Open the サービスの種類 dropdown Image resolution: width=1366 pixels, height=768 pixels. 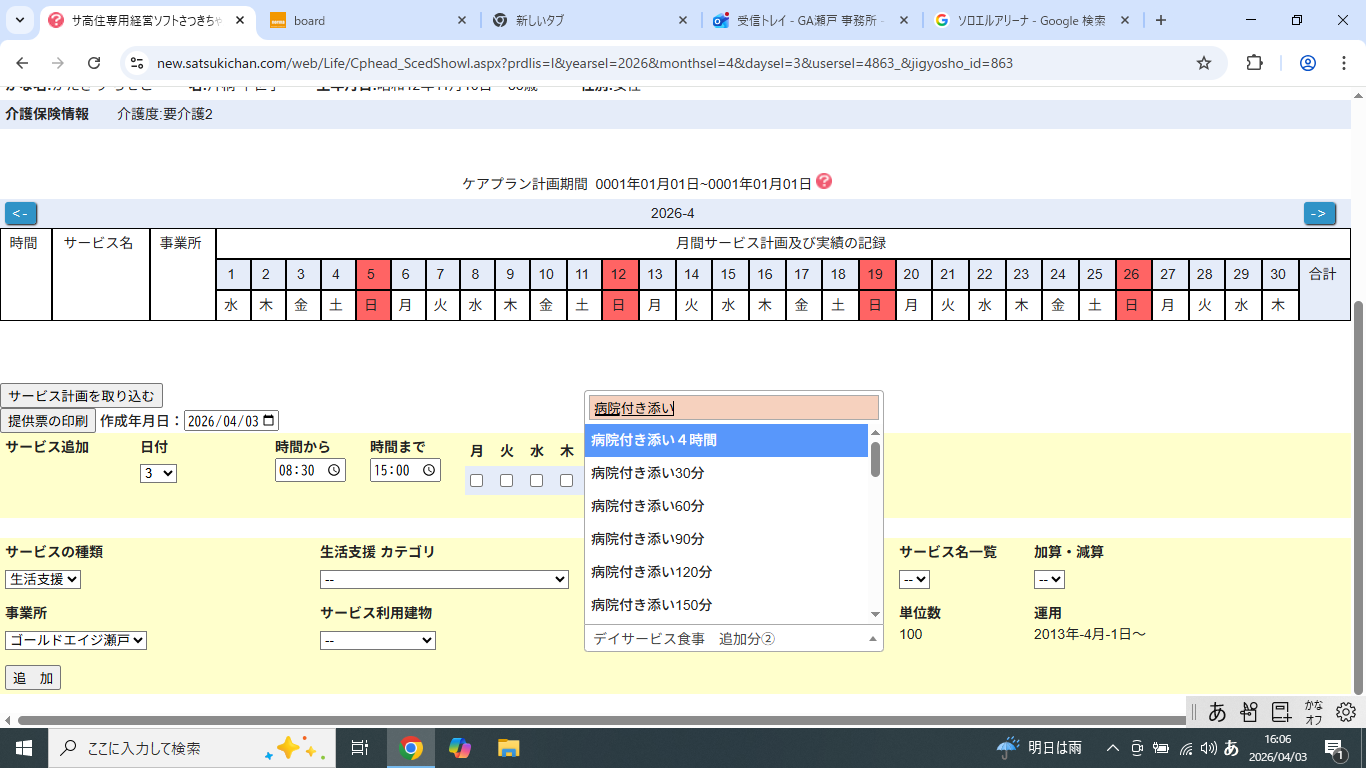coord(43,579)
